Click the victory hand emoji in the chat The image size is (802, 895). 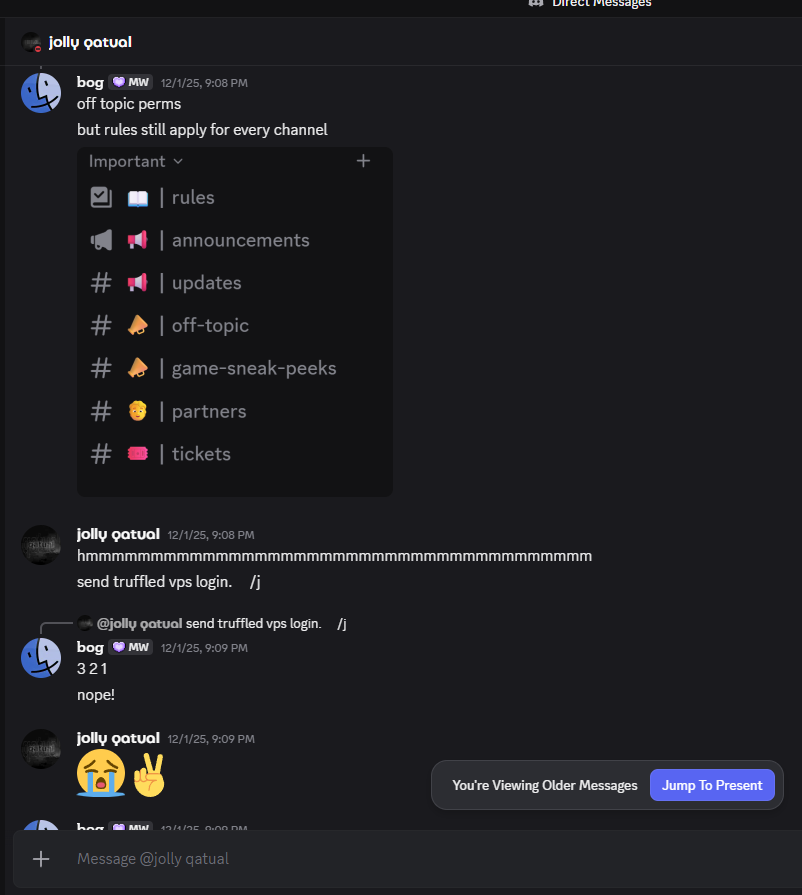click(x=148, y=774)
